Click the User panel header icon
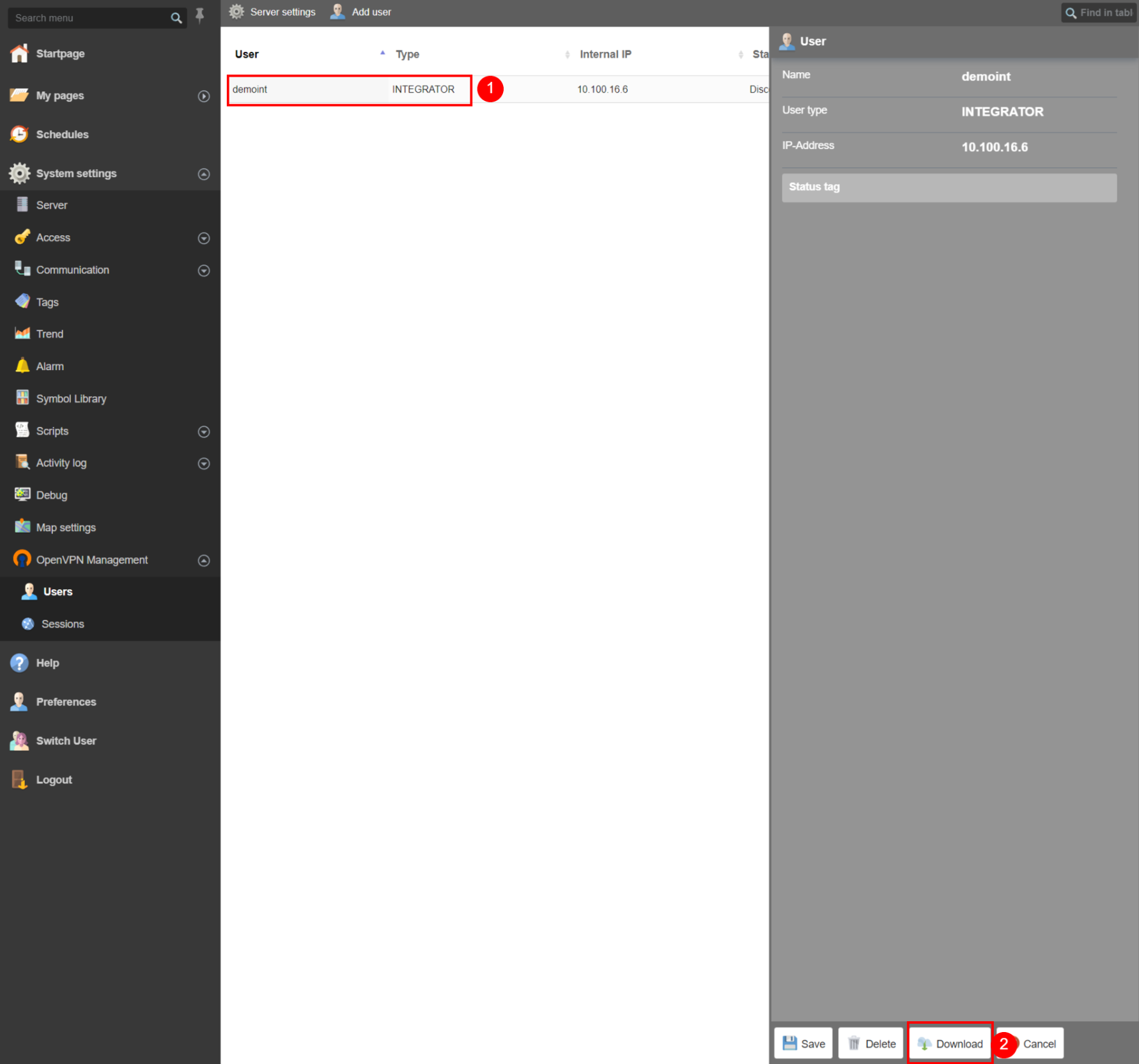This screenshot has height=1064, width=1139. (787, 42)
